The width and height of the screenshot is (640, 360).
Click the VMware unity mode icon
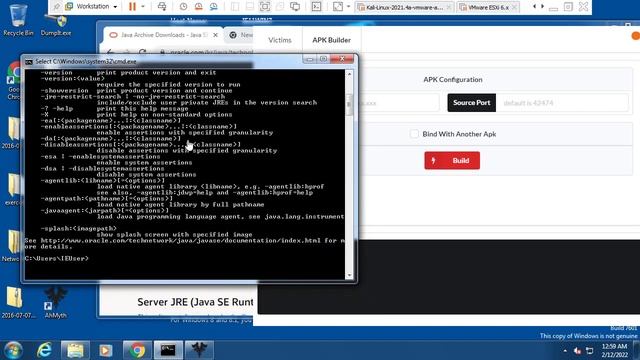(280, 7)
